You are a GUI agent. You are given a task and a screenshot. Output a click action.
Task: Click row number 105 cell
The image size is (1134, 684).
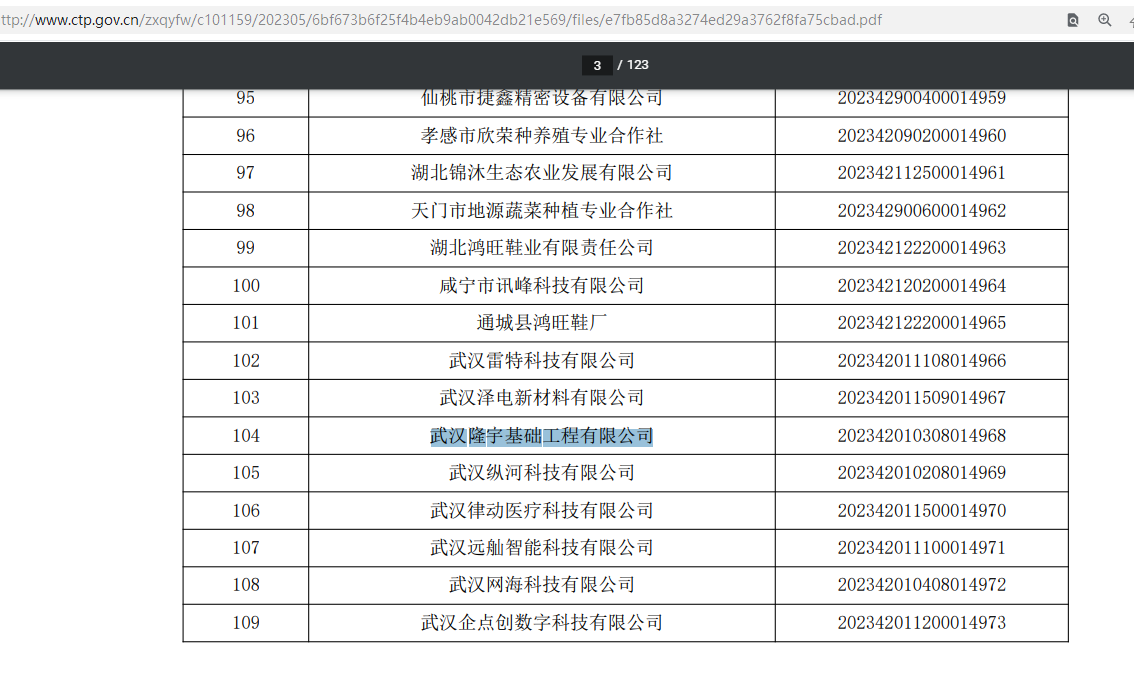click(246, 473)
